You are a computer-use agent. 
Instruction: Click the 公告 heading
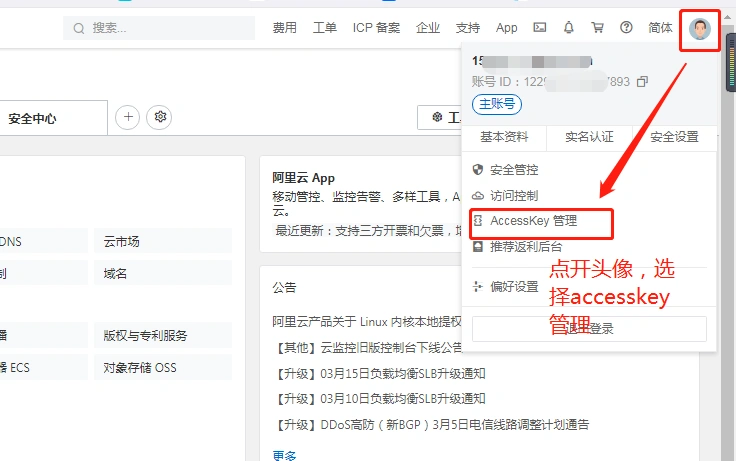click(x=284, y=287)
